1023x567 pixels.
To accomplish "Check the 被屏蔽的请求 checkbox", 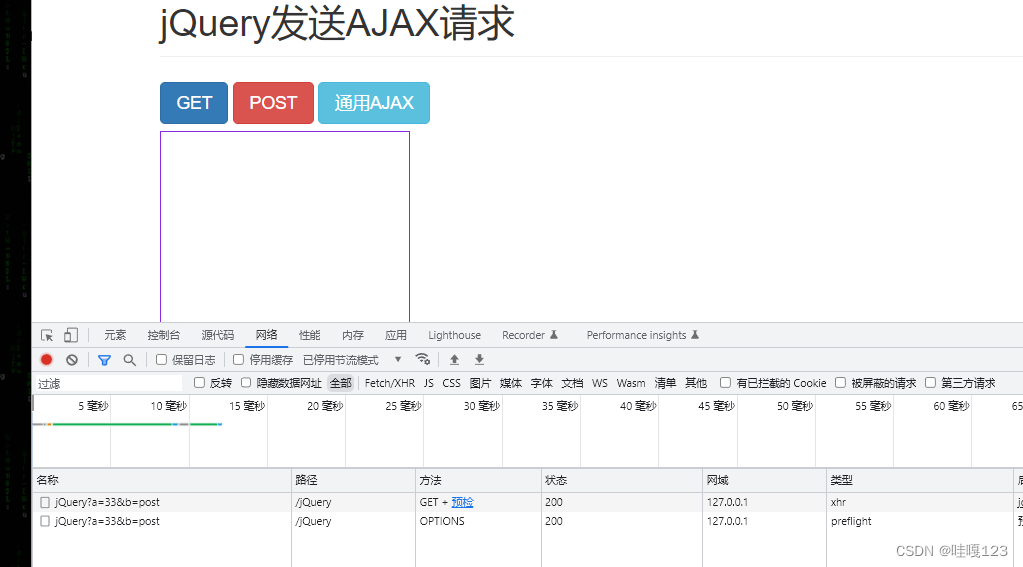I will tap(840, 383).
